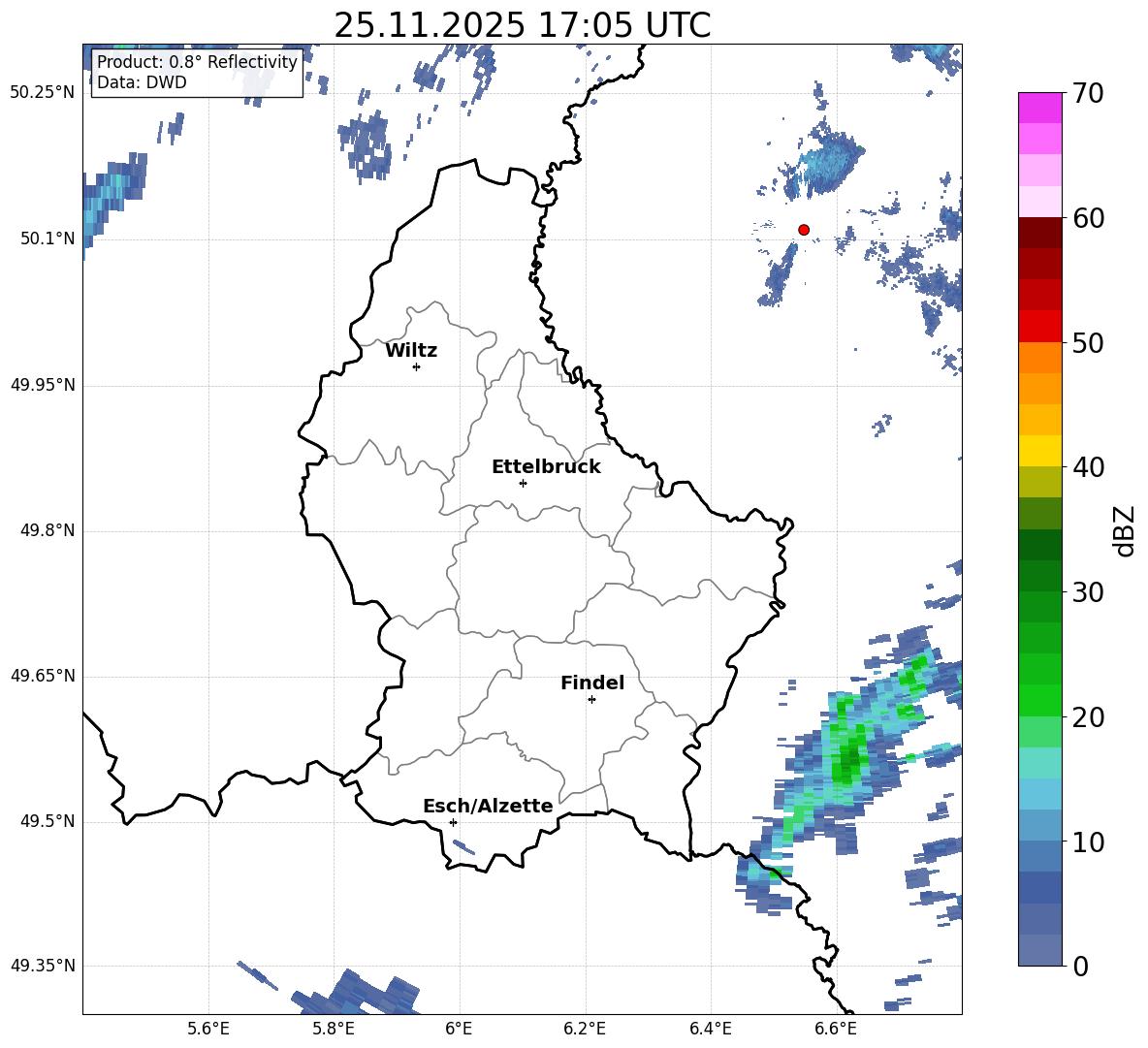Click the 'Ettelbruck' city label

[x=546, y=467]
